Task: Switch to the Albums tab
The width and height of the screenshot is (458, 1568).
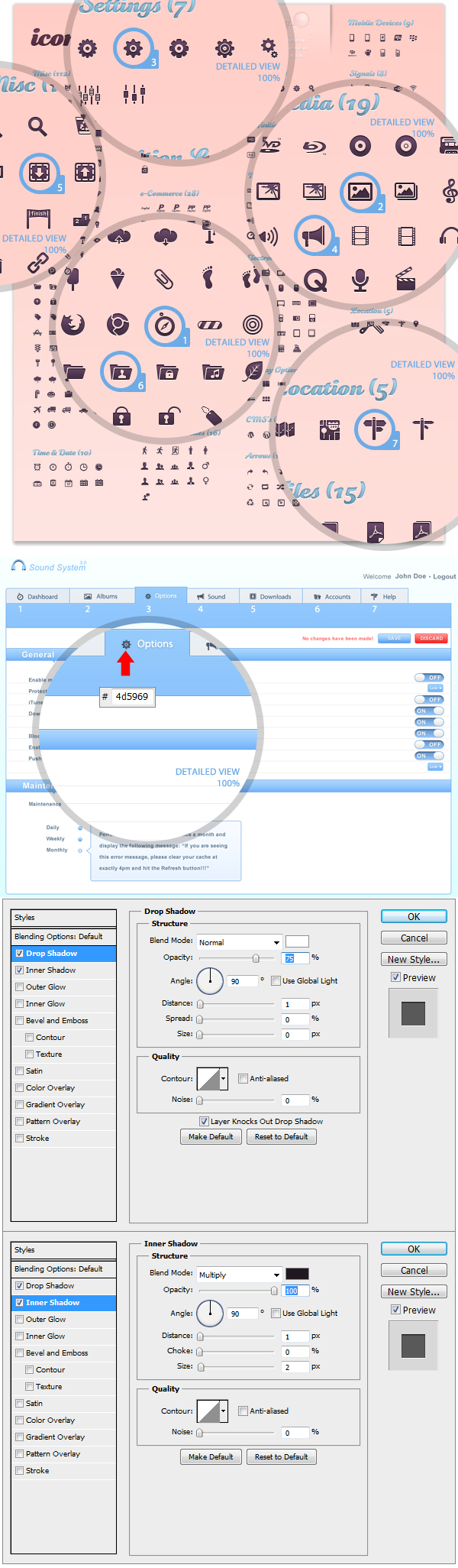Action: pos(101,596)
